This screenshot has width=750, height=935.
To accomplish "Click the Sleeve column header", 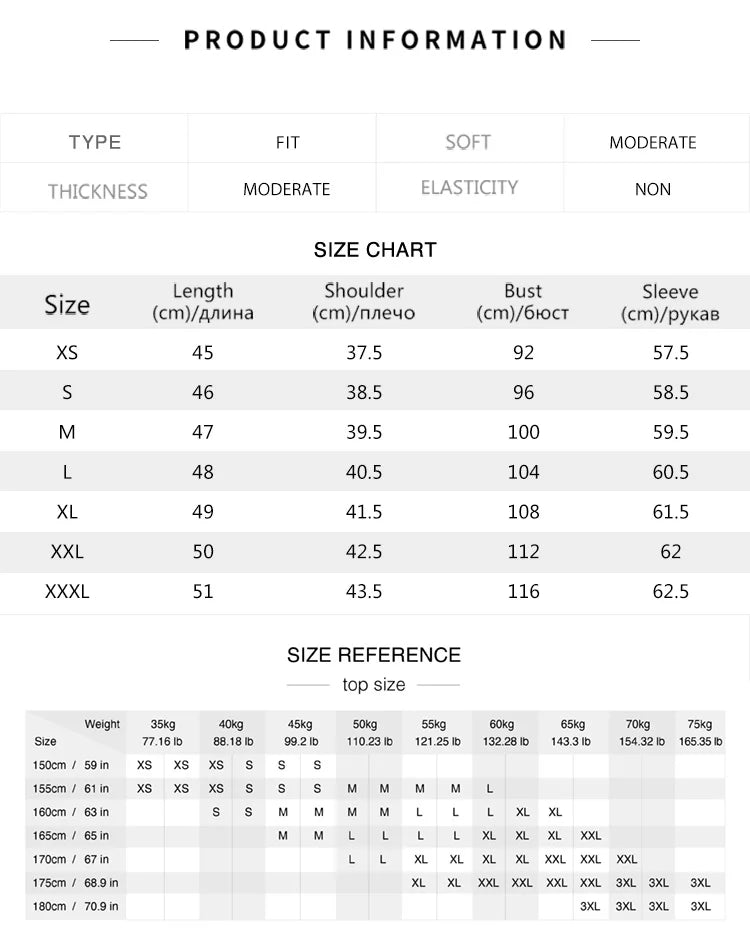I will point(670,302).
